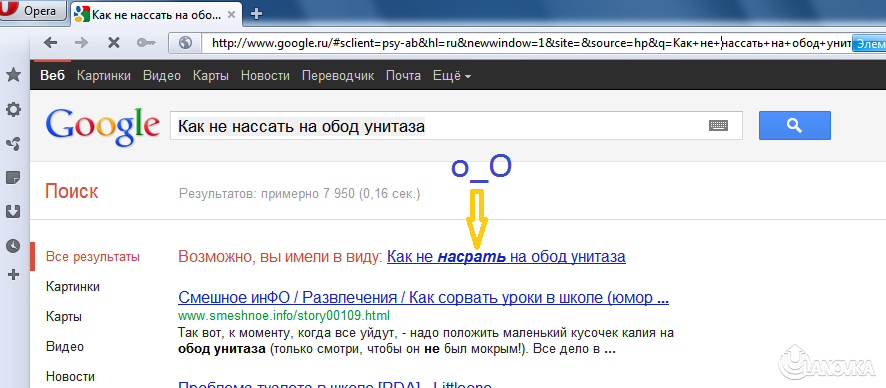Screen dimensions: 886x388
Task: Add a panel with sidebar plus
Action: pos(13,275)
